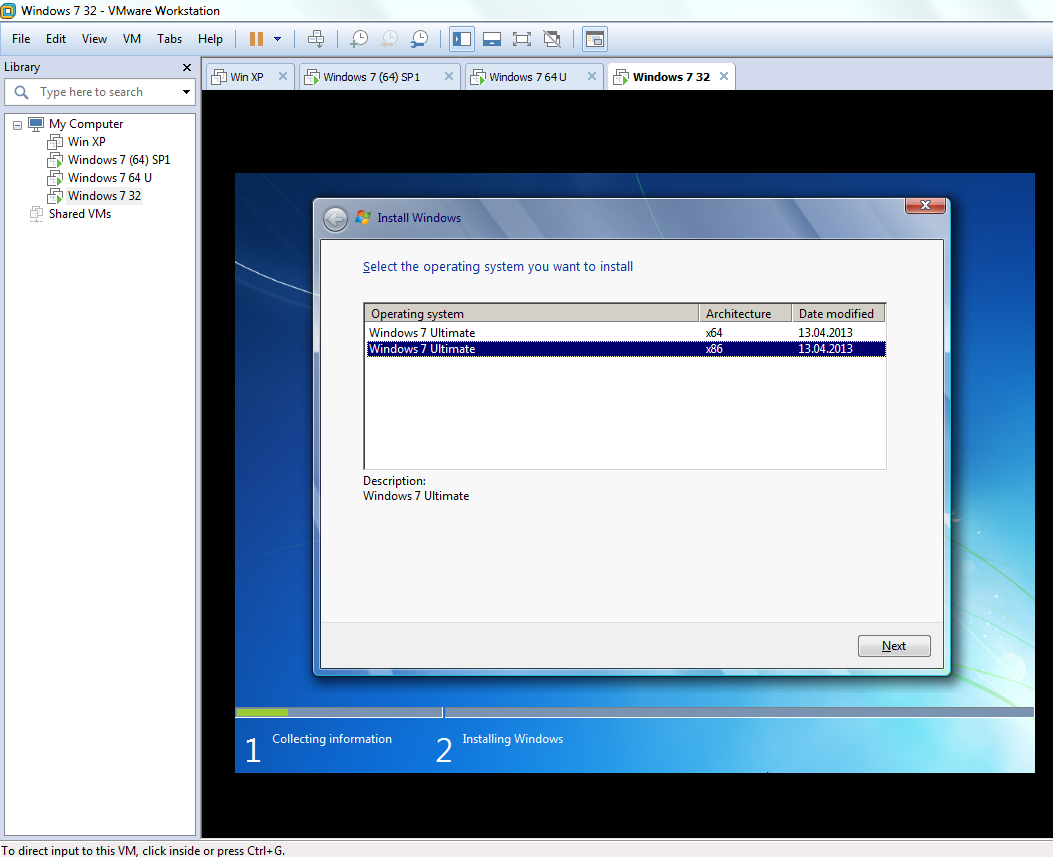Image resolution: width=1053 pixels, height=857 pixels.
Task: Send Ctrl+Alt+Del to the VM
Action: [x=316, y=39]
